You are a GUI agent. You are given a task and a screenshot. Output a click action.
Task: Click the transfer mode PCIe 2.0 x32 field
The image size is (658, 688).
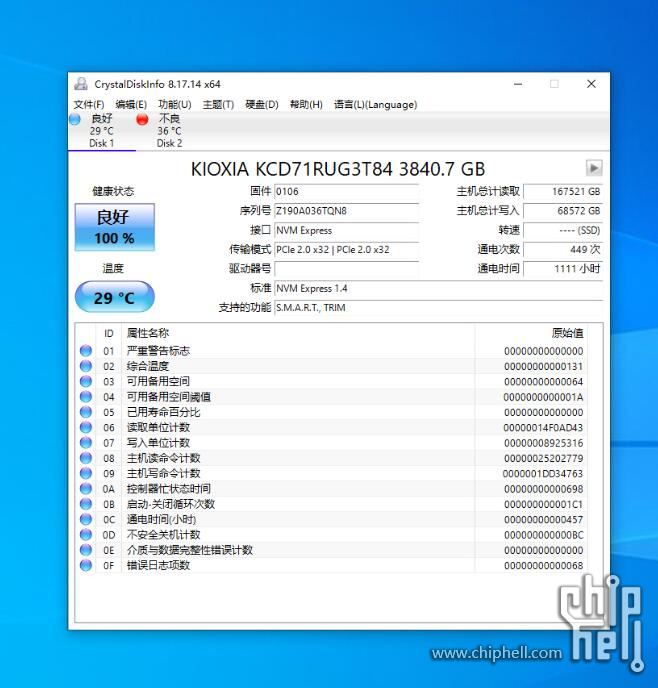[x=346, y=250]
